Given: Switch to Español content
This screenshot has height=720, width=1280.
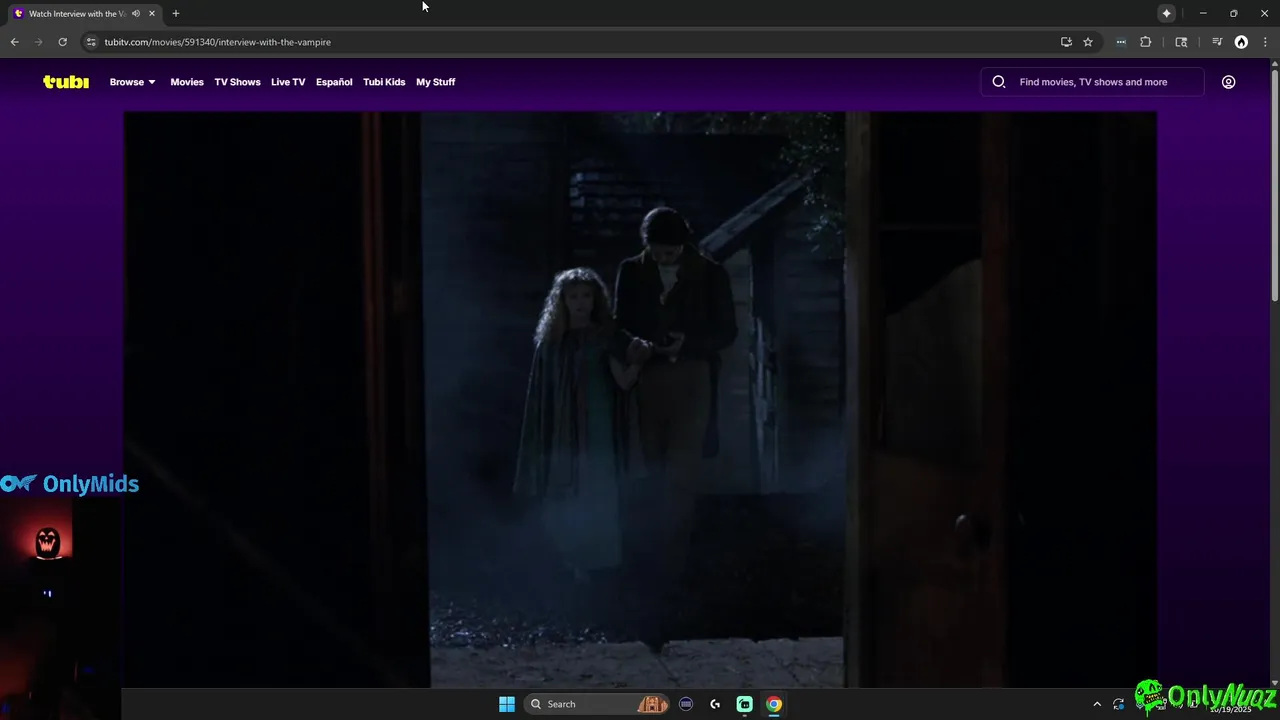Looking at the screenshot, I should 334,82.
